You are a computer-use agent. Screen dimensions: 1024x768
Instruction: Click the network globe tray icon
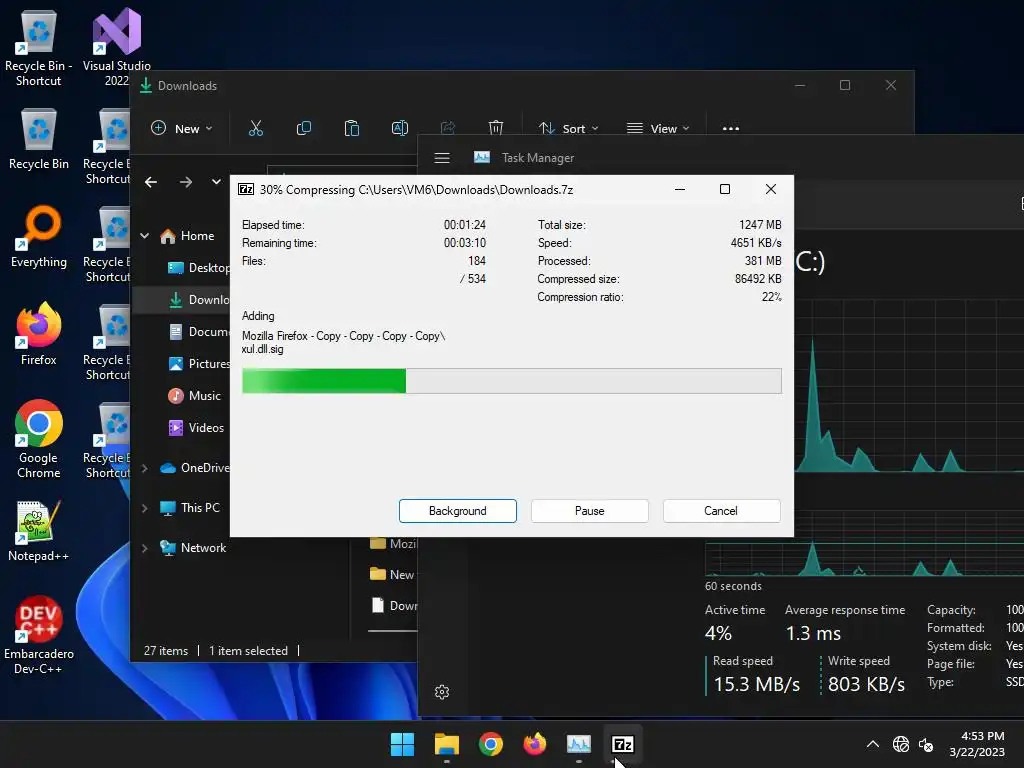[901, 744]
